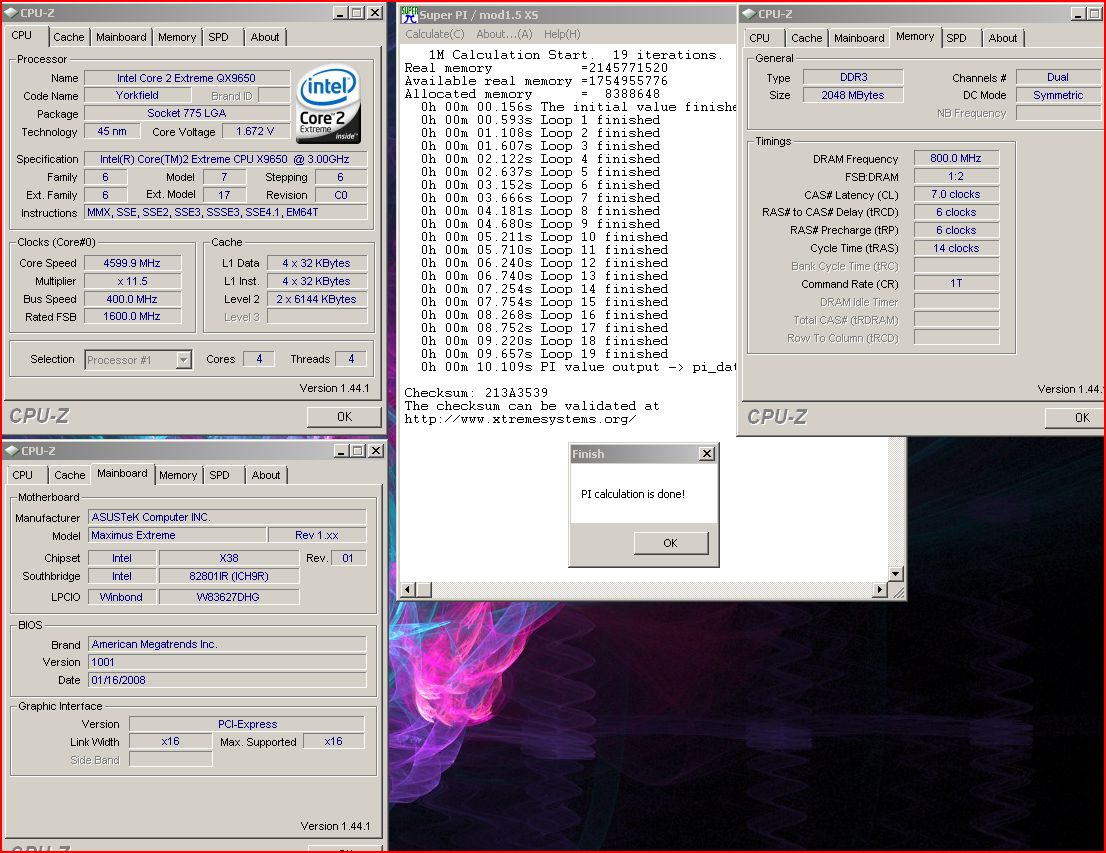Image resolution: width=1106 pixels, height=853 pixels.
Task: Click southbridge value 82801IR (ICH9R)
Action: click(x=229, y=576)
